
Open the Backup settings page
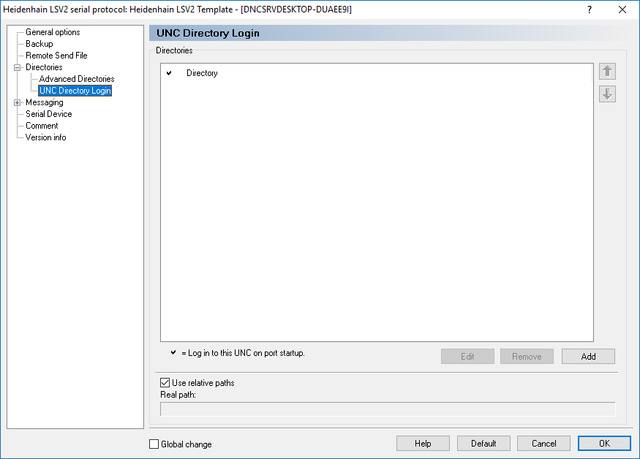pyautogui.click(x=39, y=44)
